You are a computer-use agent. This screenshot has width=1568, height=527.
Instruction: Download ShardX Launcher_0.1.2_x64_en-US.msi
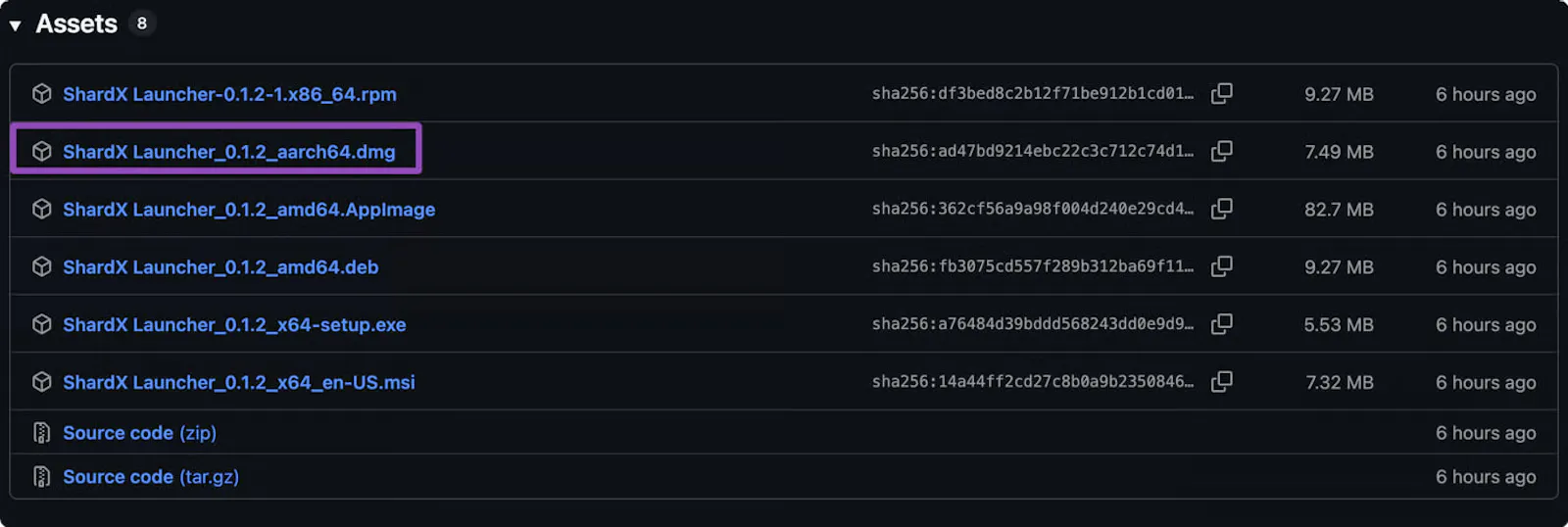pos(239,383)
